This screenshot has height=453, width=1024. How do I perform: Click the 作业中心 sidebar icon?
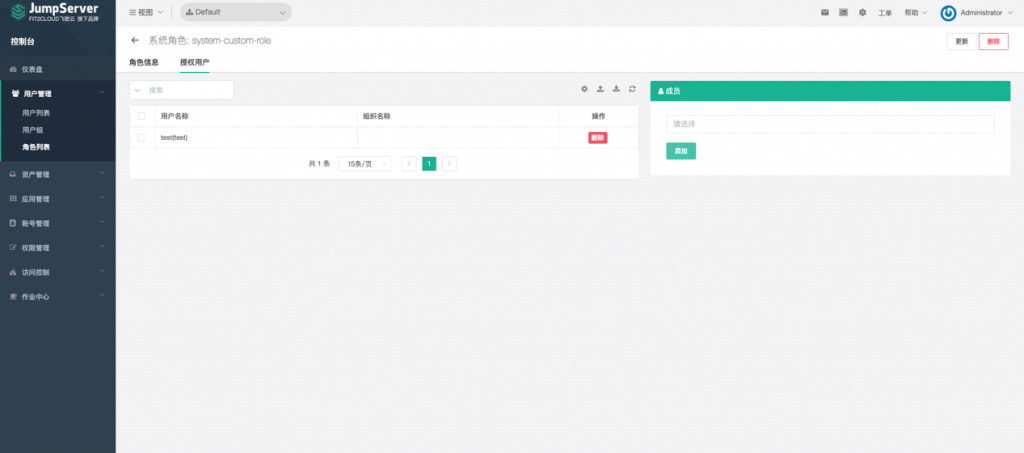click(x=14, y=296)
